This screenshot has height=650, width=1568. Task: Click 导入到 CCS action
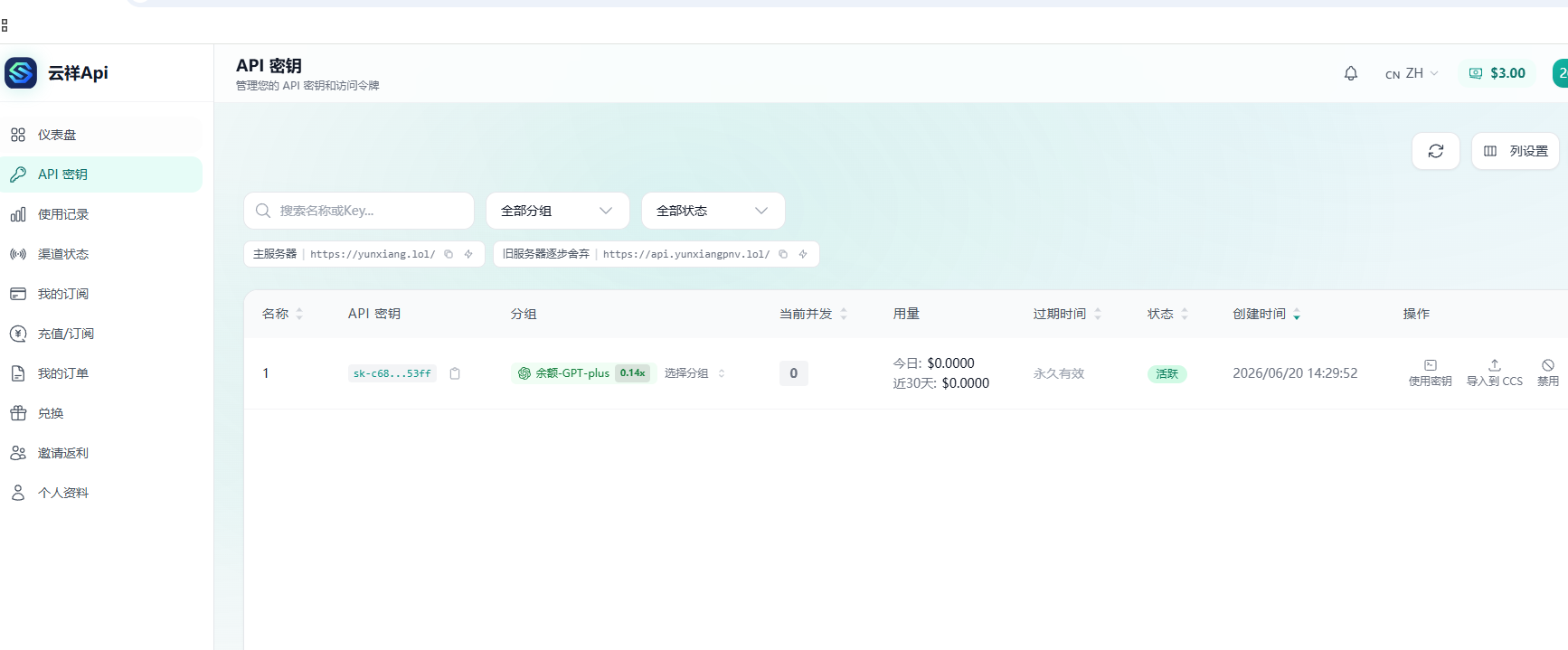tap(1495, 373)
